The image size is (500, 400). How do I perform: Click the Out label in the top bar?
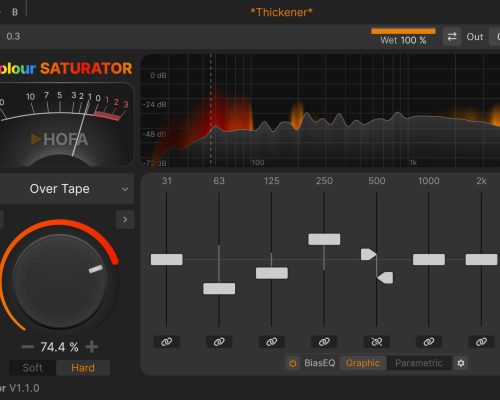475,37
